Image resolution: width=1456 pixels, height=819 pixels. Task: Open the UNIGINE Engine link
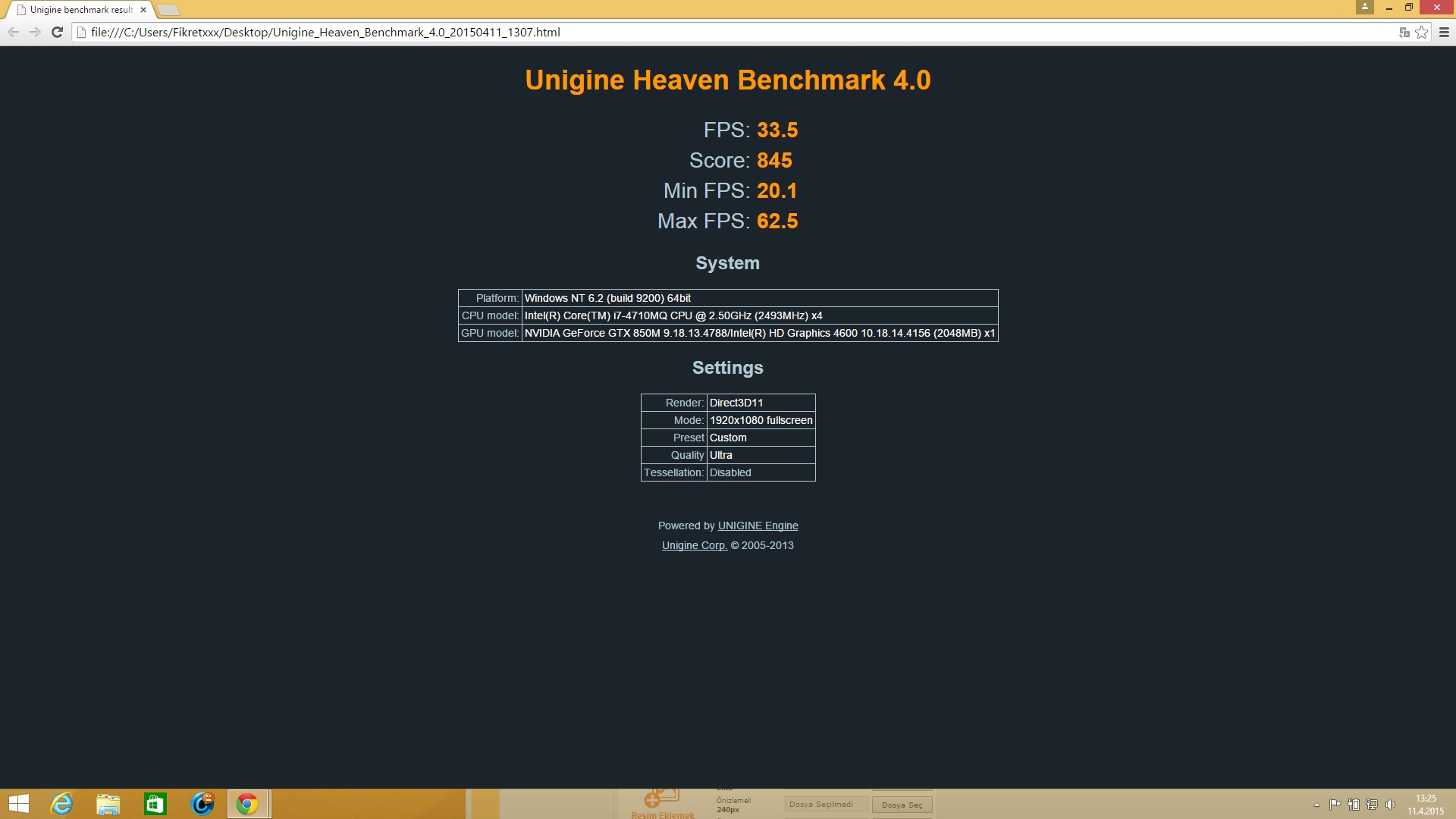pos(758,526)
